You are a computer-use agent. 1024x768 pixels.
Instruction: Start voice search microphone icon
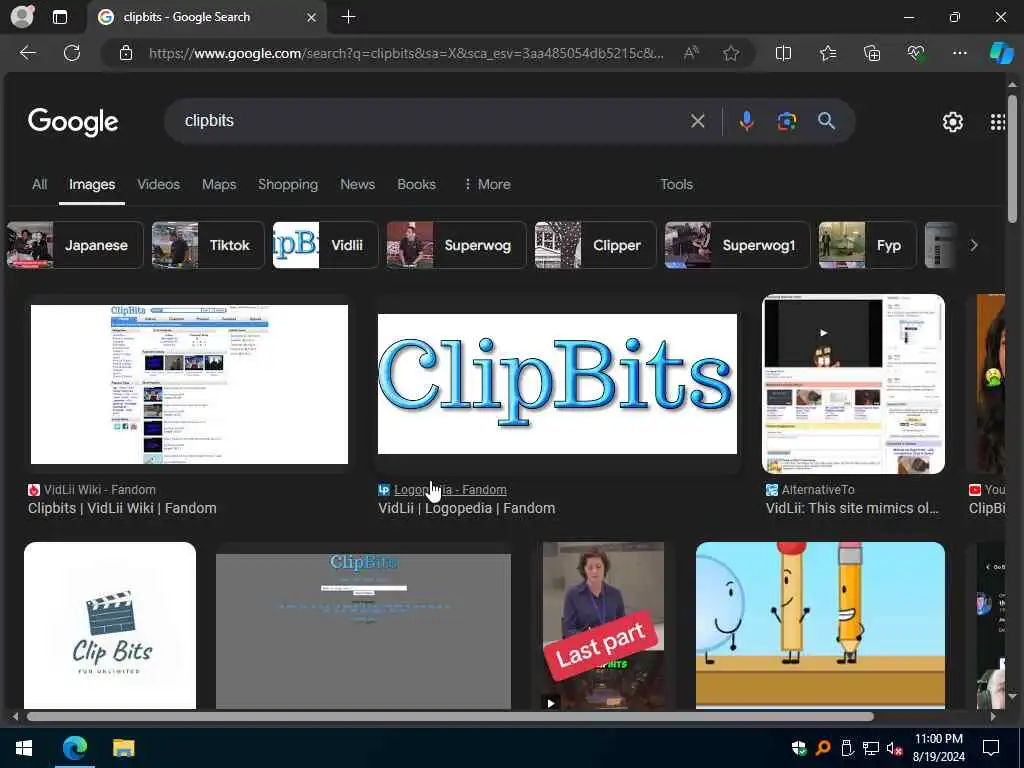pyautogui.click(x=746, y=121)
